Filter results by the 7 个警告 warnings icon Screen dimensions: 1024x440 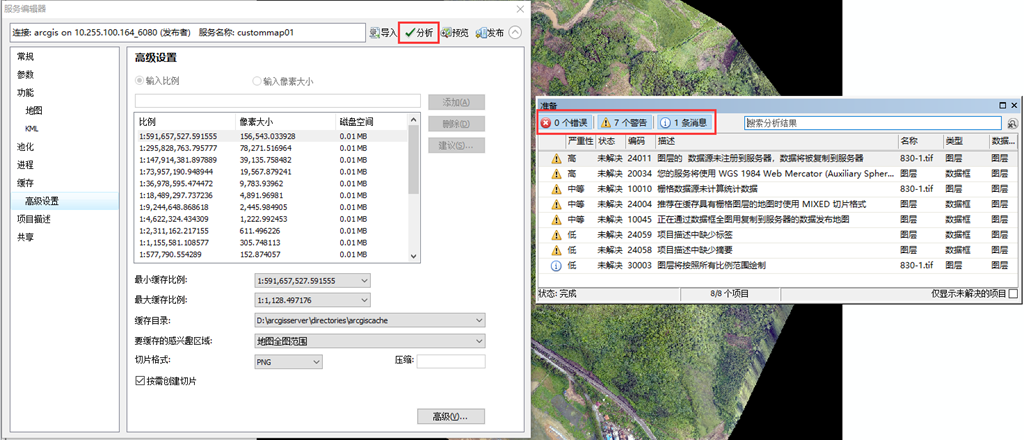pyautogui.click(x=606, y=123)
